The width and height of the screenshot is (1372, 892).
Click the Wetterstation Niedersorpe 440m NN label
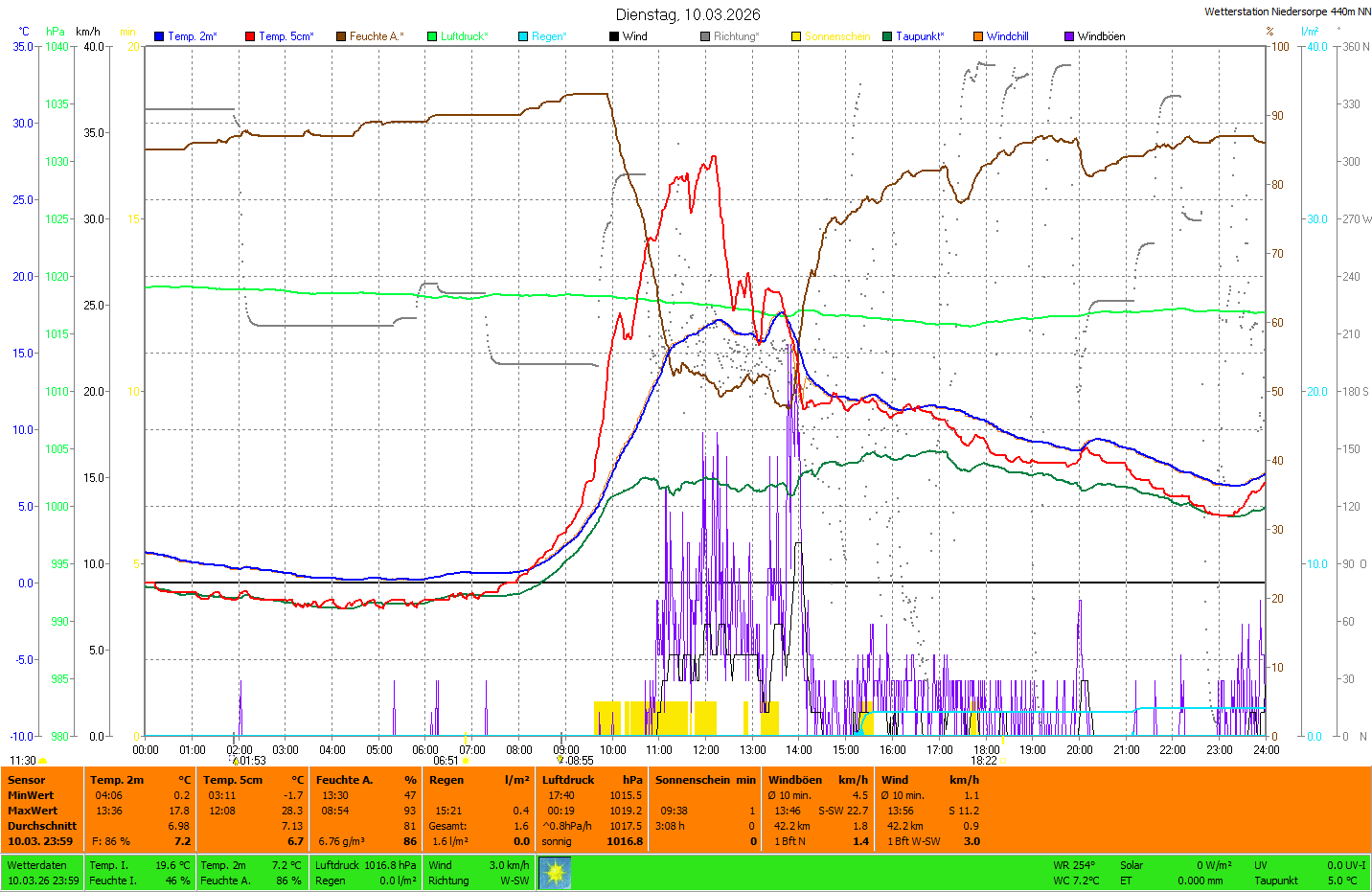(x=1287, y=11)
